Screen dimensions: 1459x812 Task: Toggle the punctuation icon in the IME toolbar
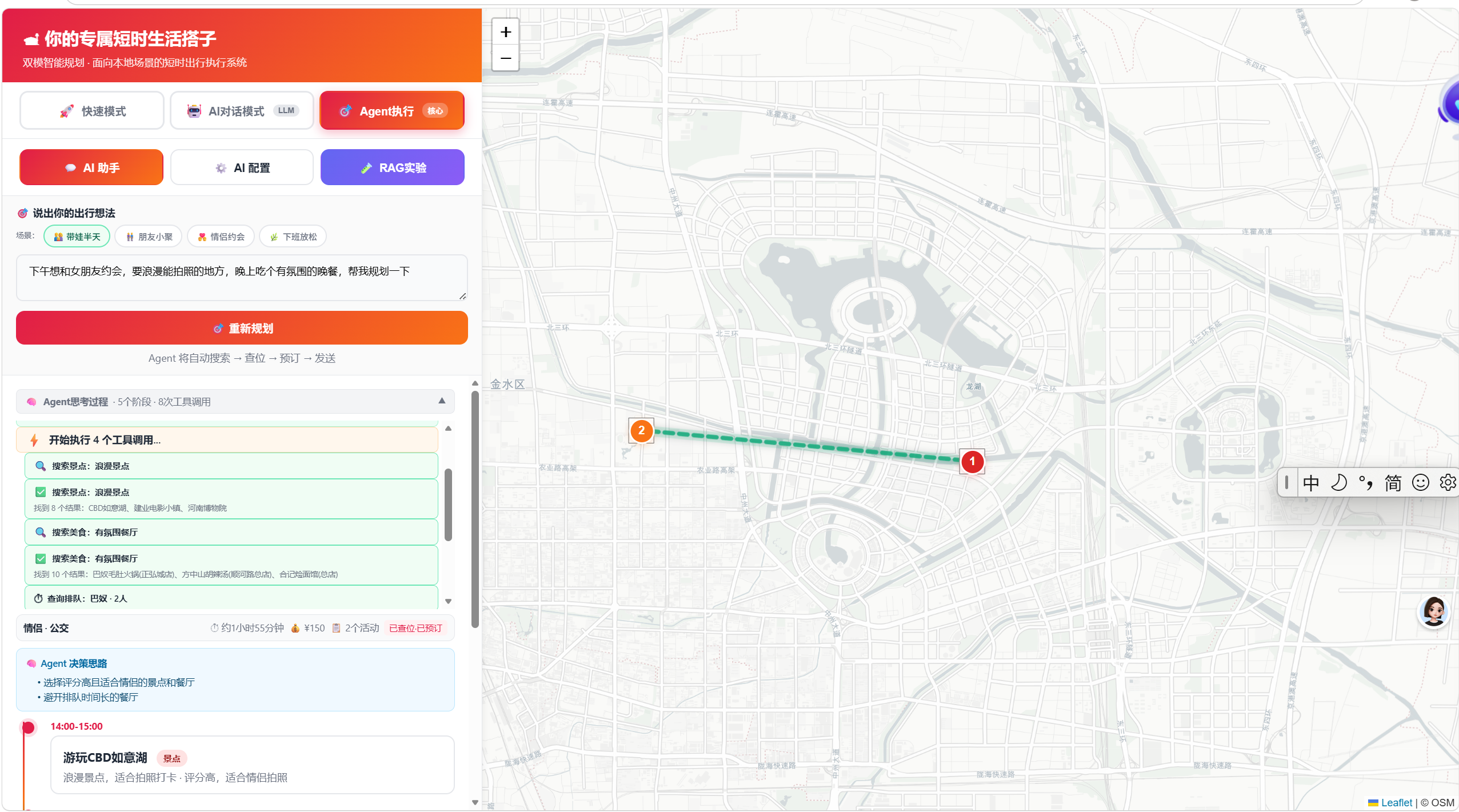1365,483
